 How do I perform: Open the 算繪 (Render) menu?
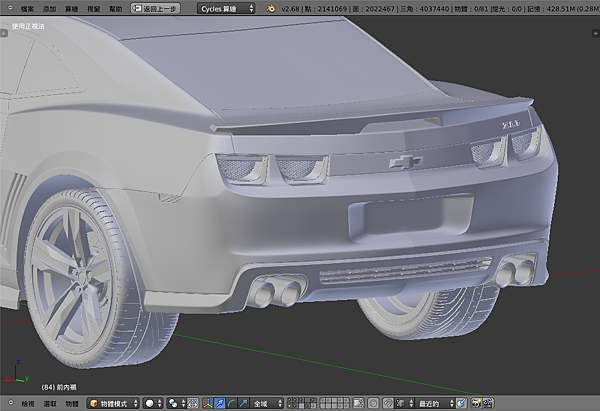[72, 8]
